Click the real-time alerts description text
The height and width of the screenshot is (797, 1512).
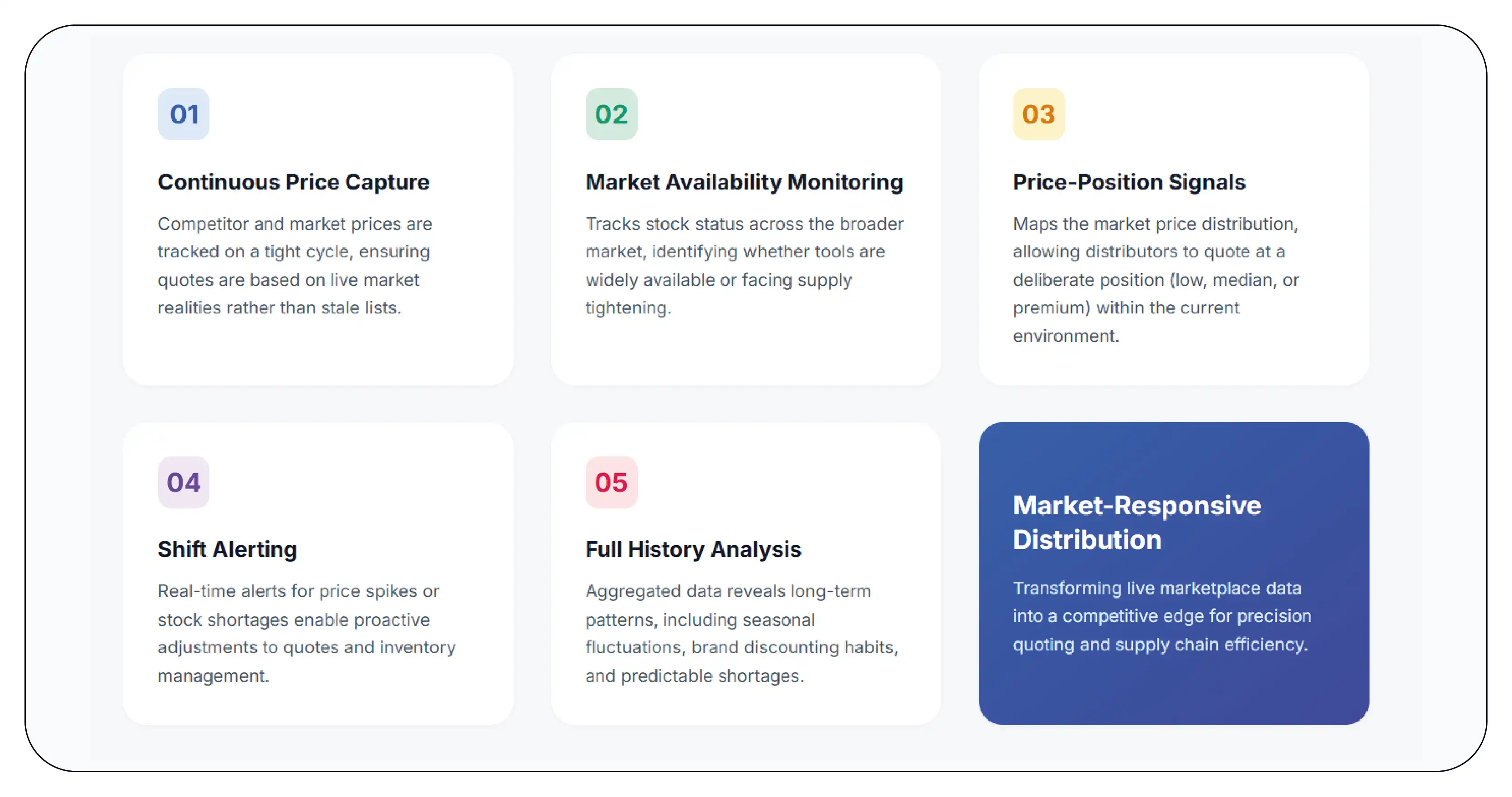306,633
